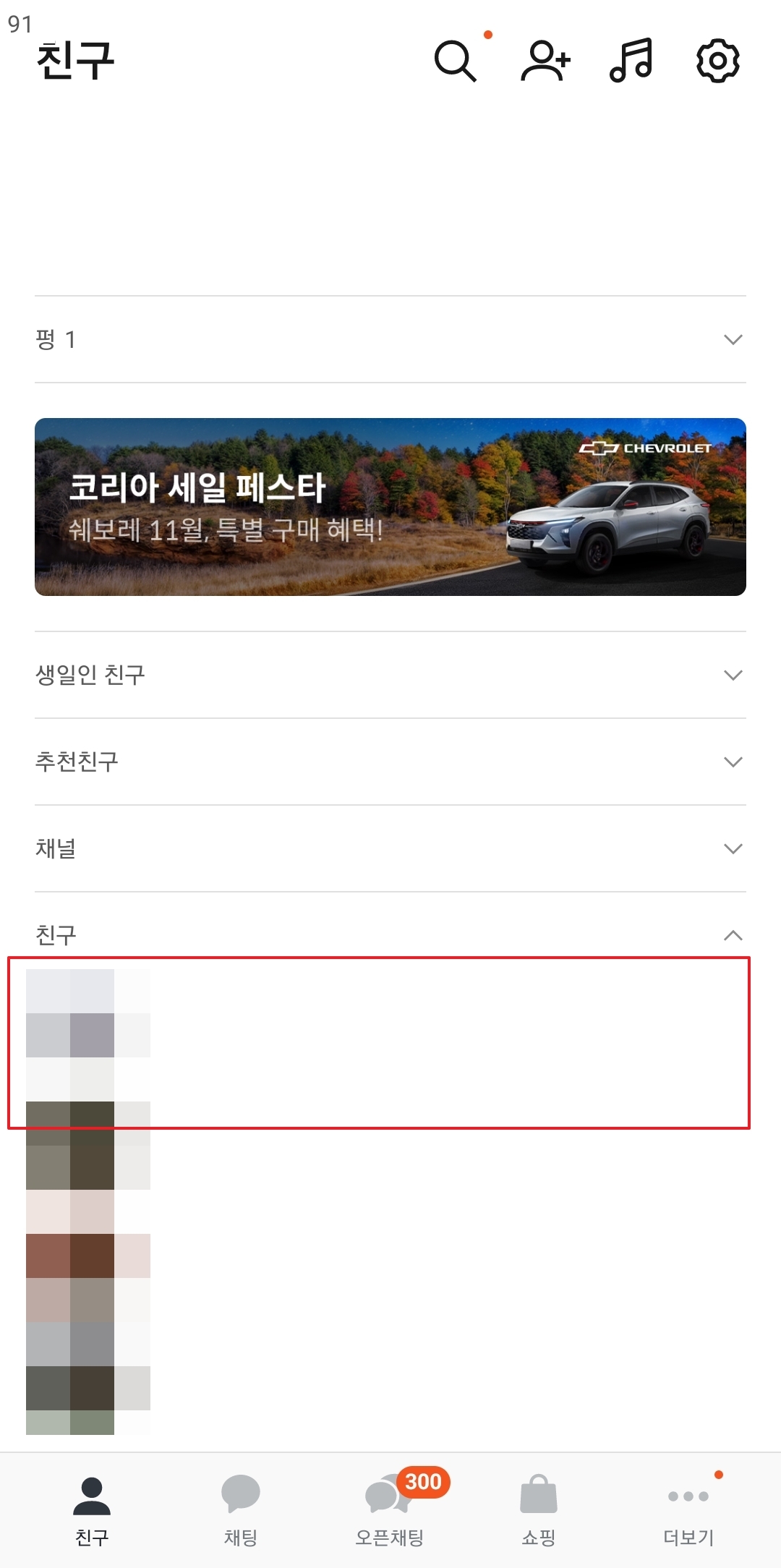The width and height of the screenshot is (781, 1568).
Task: Tap the 300 unread badge on 오픈채팅
Action: (x=423, y=1482)
